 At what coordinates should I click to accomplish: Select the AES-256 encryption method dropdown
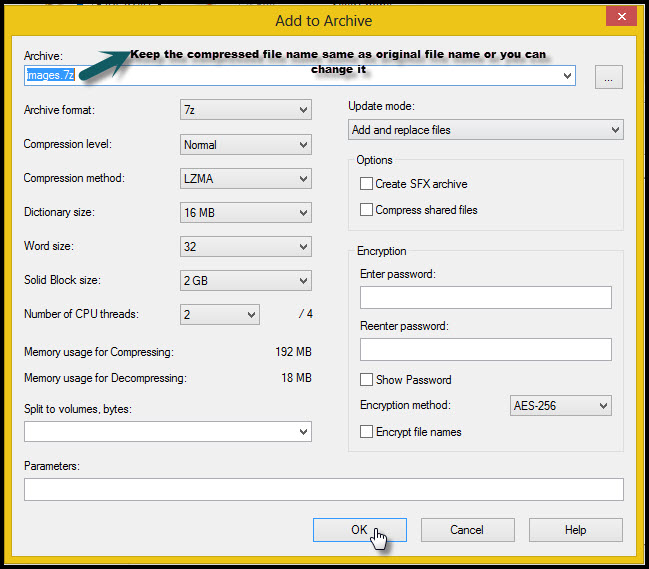coord(560,406)
